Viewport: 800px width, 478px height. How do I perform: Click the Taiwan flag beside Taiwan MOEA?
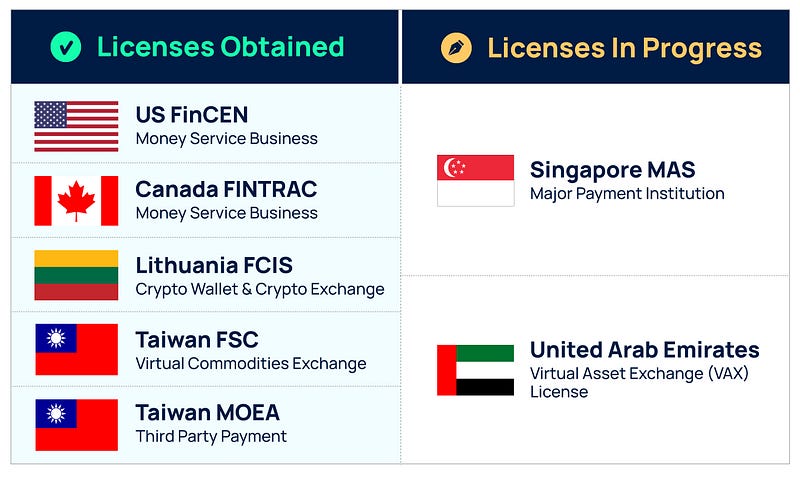[77, 425]
